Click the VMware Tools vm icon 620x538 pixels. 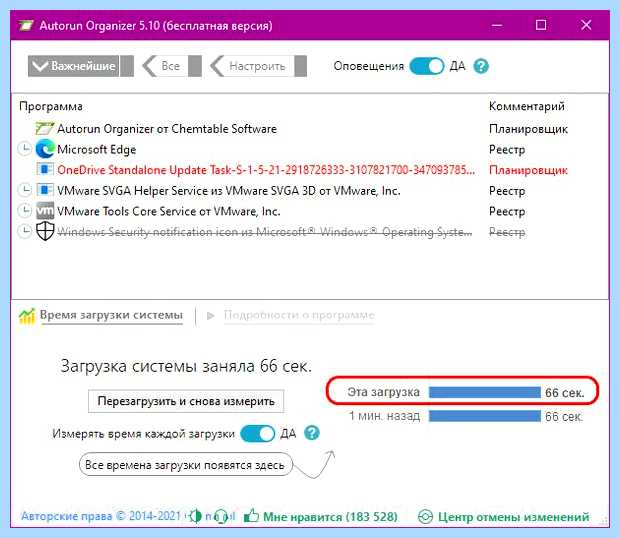[45, 211]
